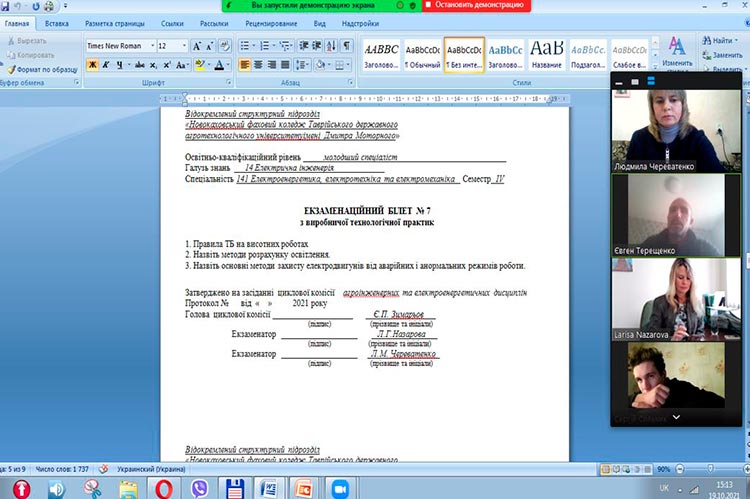
Task: Click the font color swatch letter A
Action: pos(220,65)
